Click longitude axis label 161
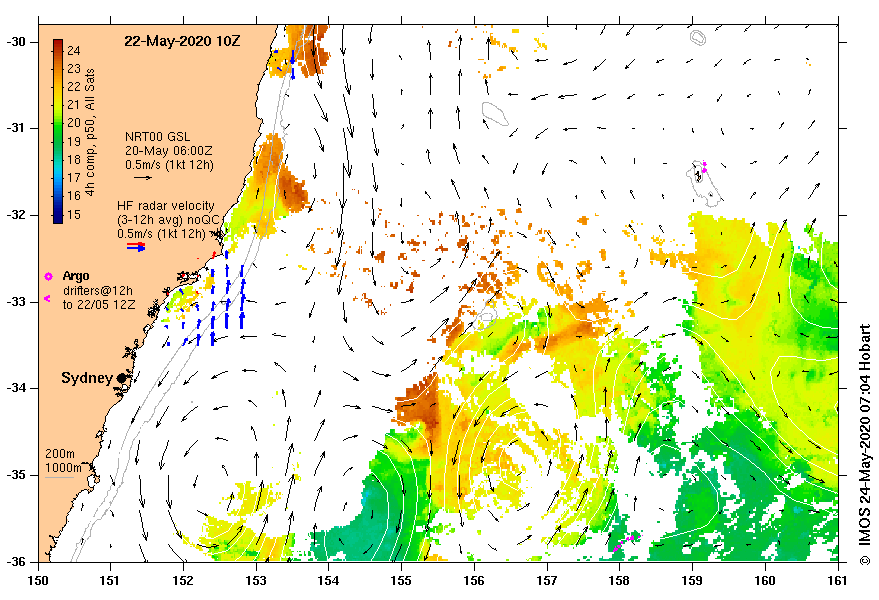This screenshot has width=879, height=600. point(838,580)
